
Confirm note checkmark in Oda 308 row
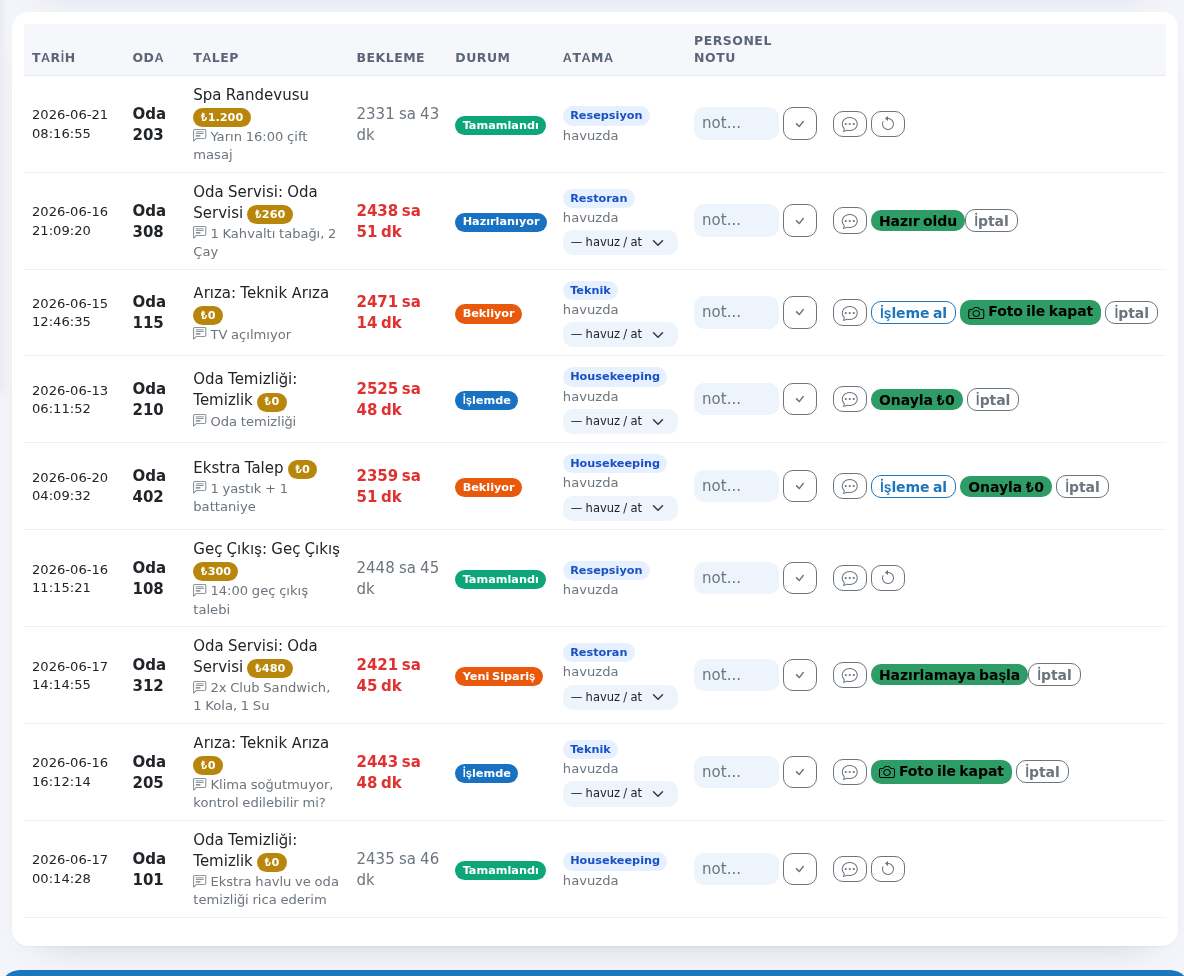[x=800, y=220]
